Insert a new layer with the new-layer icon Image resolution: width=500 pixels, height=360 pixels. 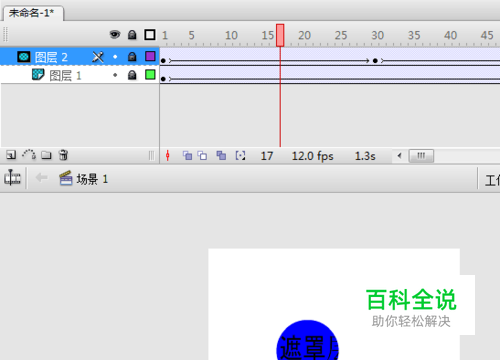pos(11,155)
